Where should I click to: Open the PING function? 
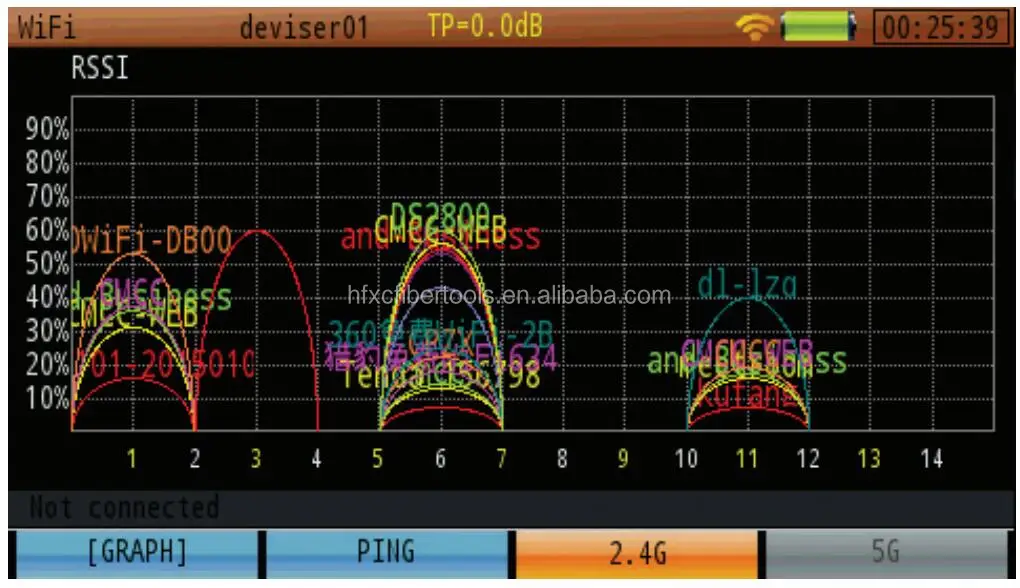pyautogui.click(x=386, y=554)
